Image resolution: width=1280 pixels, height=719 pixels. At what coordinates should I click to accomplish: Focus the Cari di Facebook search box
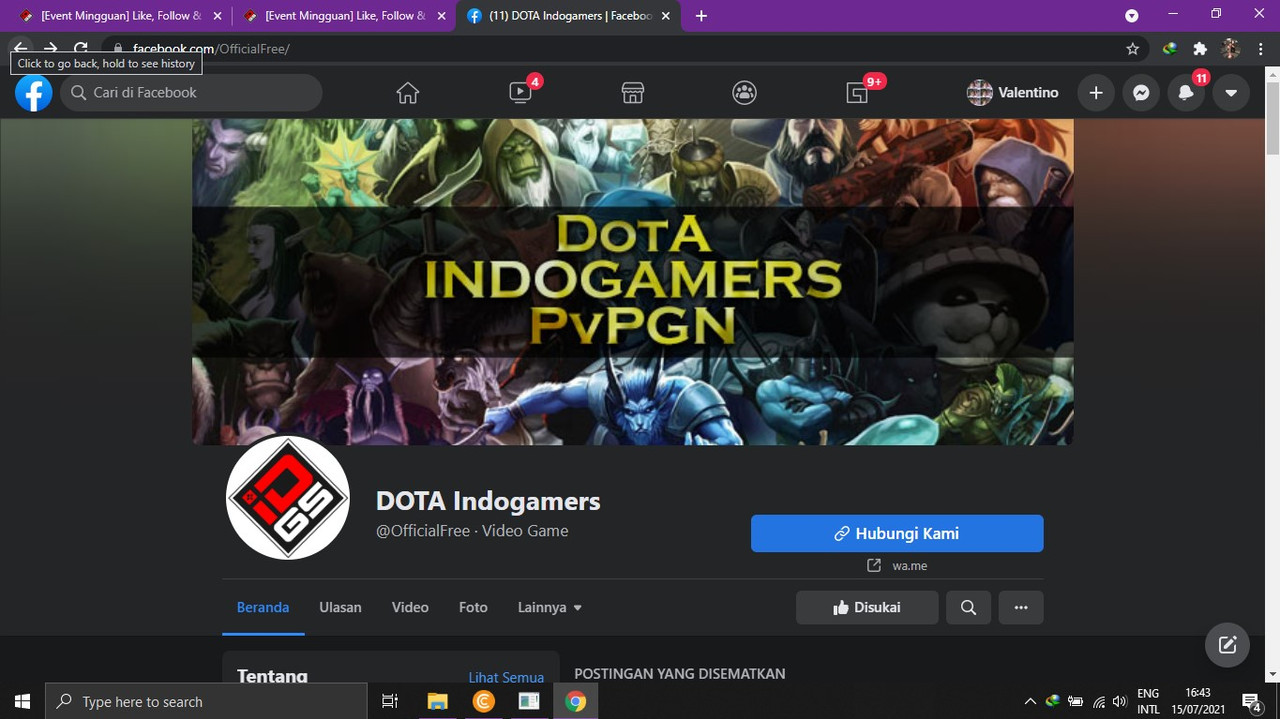pos(192,93)
